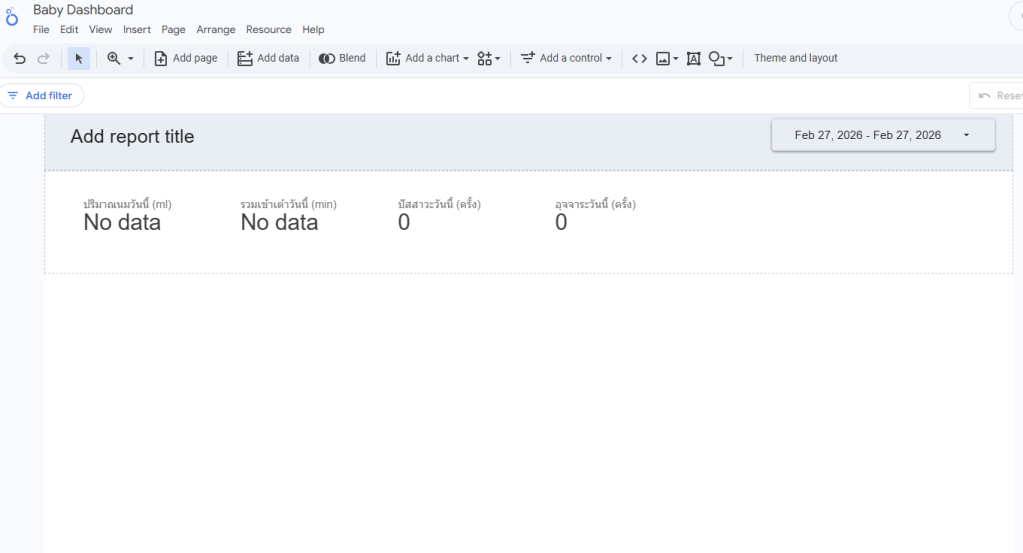Click the Undo arrow icon
1023x553 pixels.
(x=19, y=59)
